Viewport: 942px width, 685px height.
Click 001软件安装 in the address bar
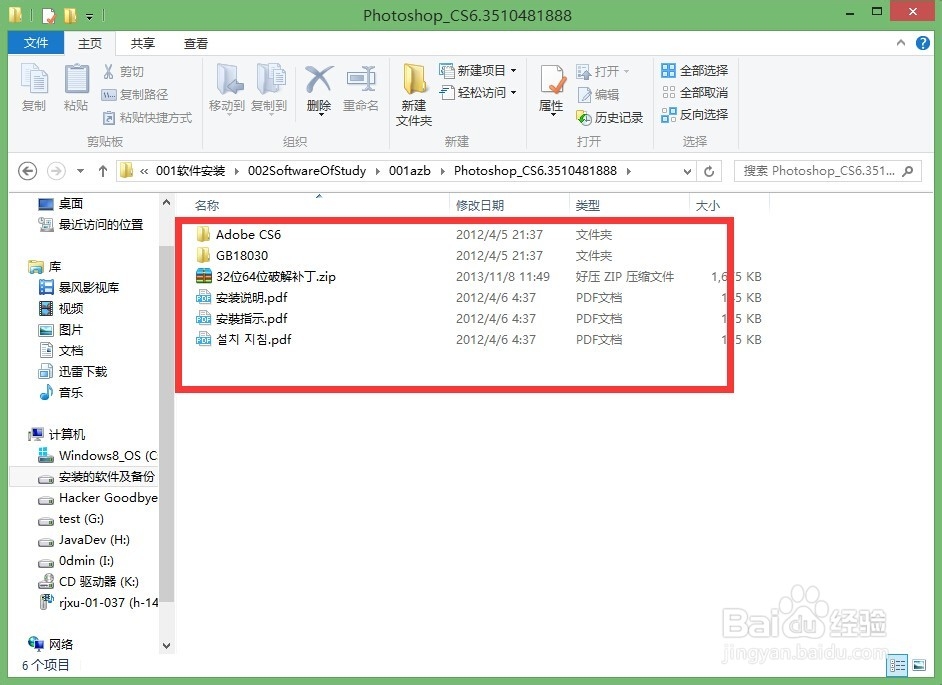coord(190,171)
